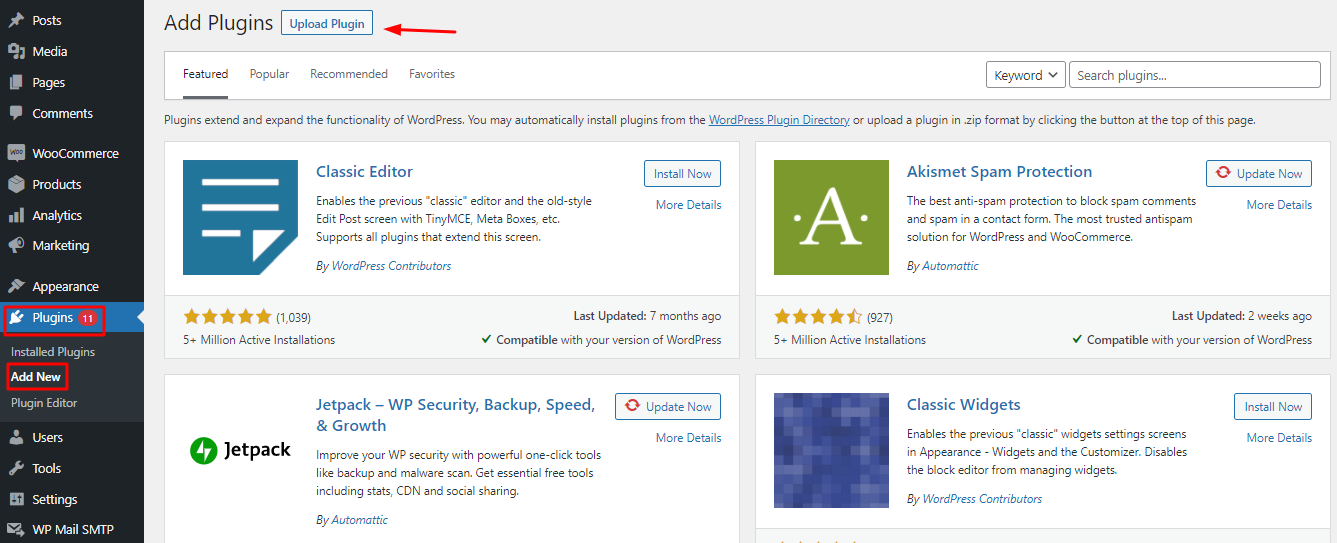Click the Users icon in sidebar
The image size is (1337, 543).
(16, 437)
